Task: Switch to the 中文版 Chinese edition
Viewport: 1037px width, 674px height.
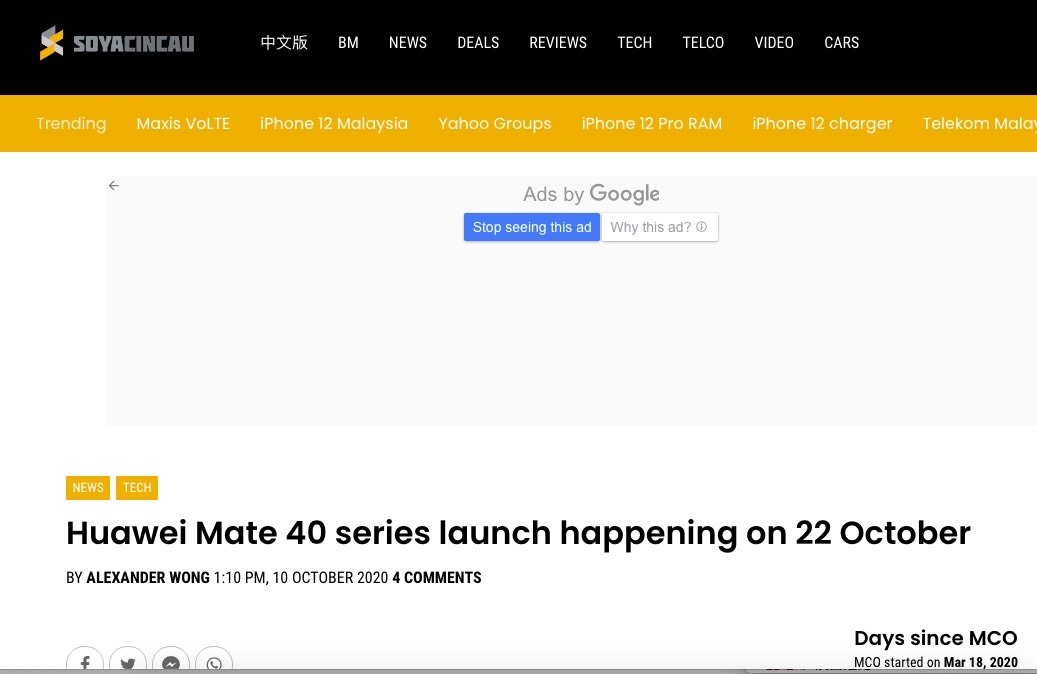Action: 284,43
